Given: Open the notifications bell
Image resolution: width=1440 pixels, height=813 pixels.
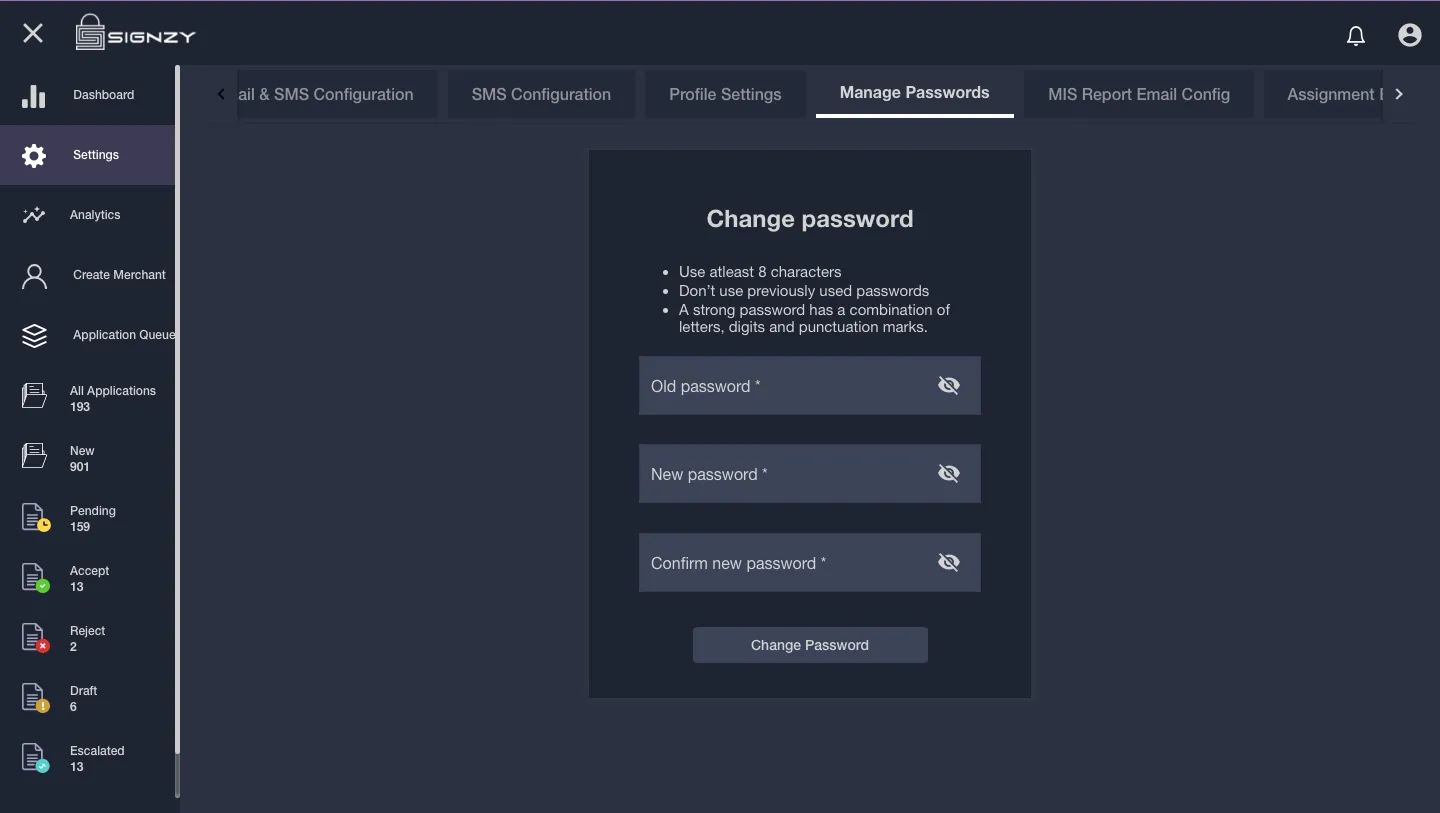Looking at the screenshot, I should point(1356,36).
